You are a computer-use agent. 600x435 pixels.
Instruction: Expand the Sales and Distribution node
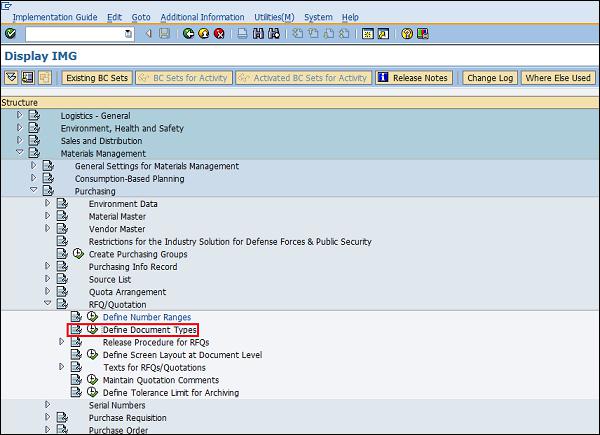point(19,141)
